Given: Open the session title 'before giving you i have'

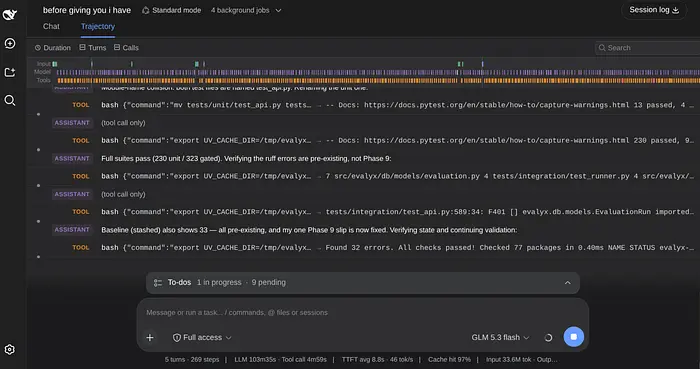Looking at the screenshot, I should (x=87, y=10).
